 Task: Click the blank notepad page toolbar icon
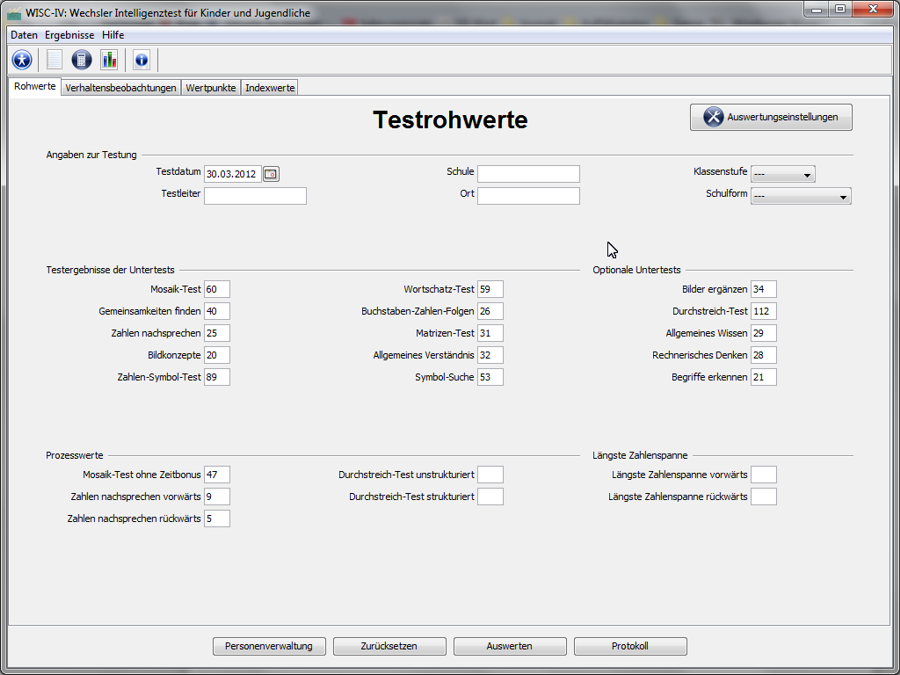point(54,60)
